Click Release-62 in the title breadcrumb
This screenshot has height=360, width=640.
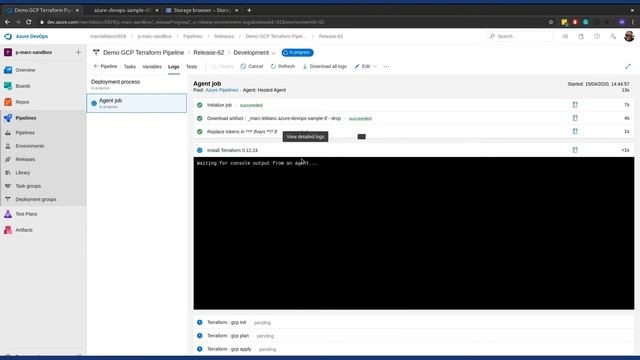pos(209,53)
